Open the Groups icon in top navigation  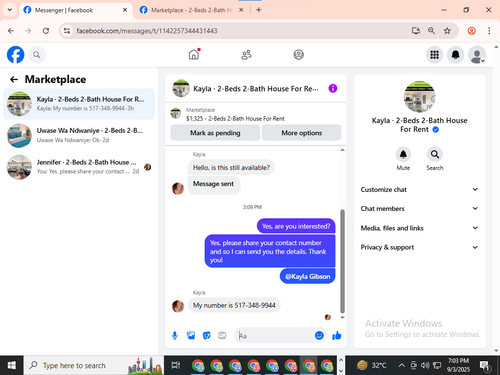[298, 55]
